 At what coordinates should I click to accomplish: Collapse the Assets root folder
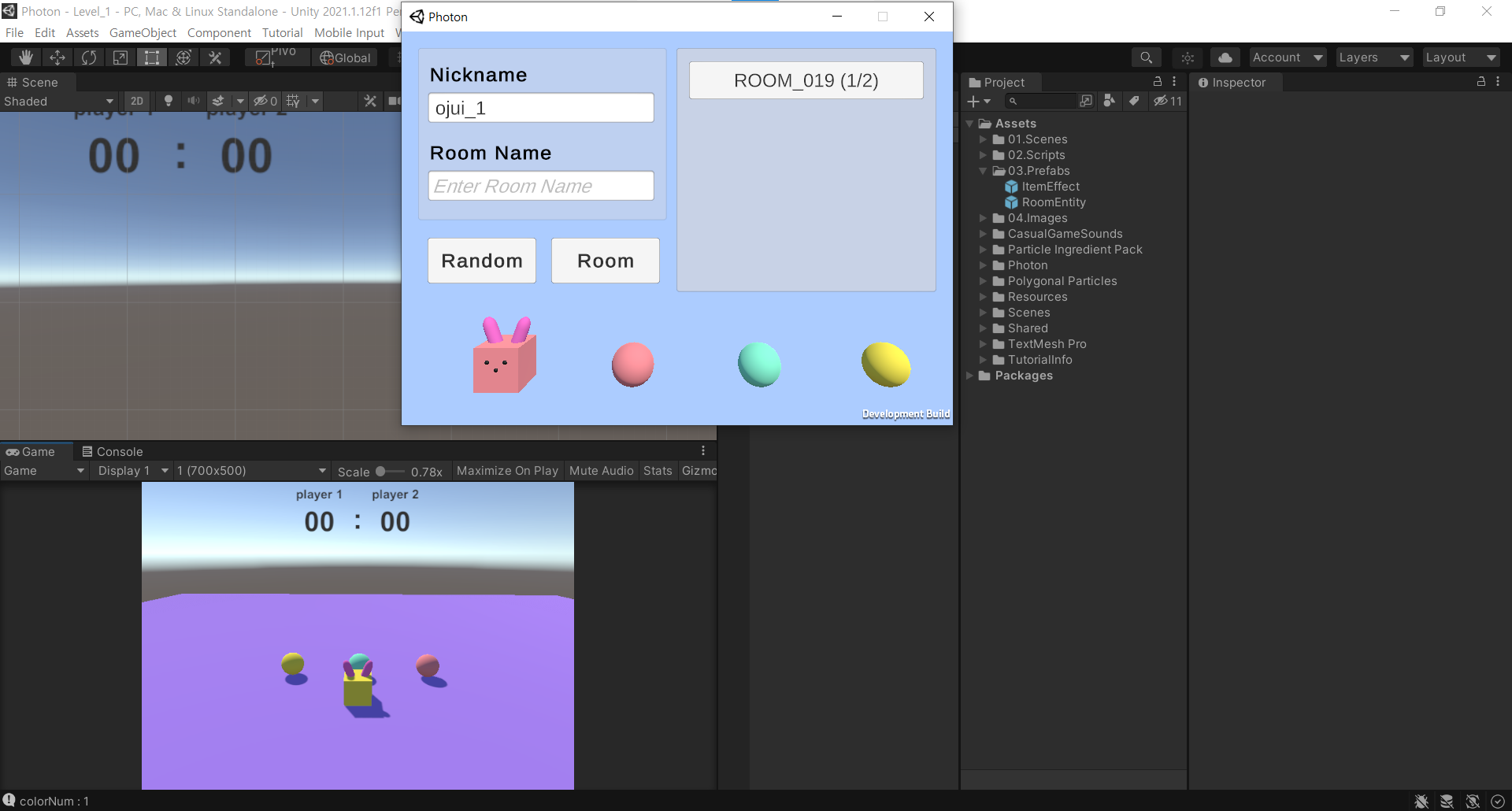click(x=969, y=124)
